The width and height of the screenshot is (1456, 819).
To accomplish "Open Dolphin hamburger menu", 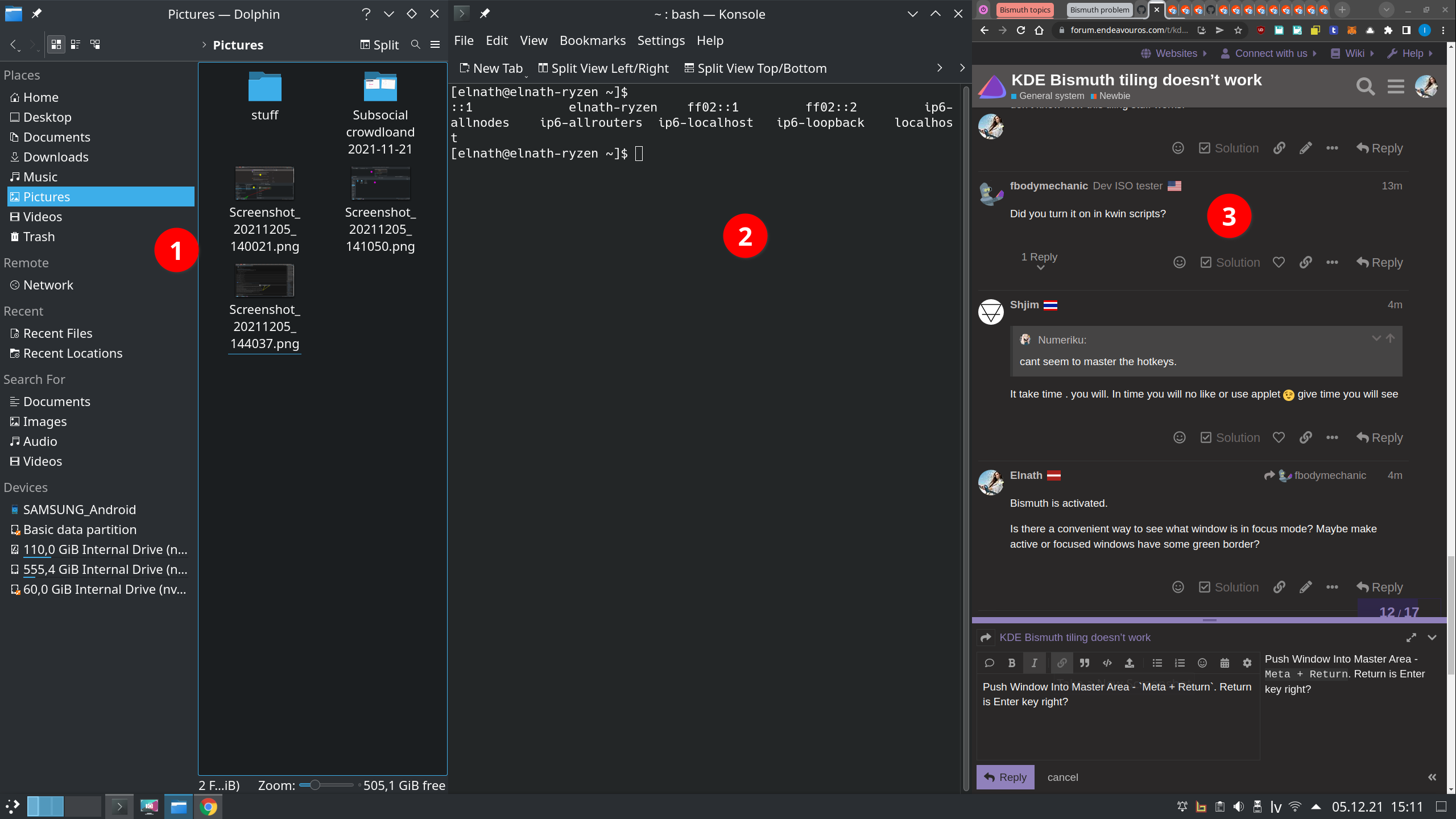I will (x=435, y=44).
